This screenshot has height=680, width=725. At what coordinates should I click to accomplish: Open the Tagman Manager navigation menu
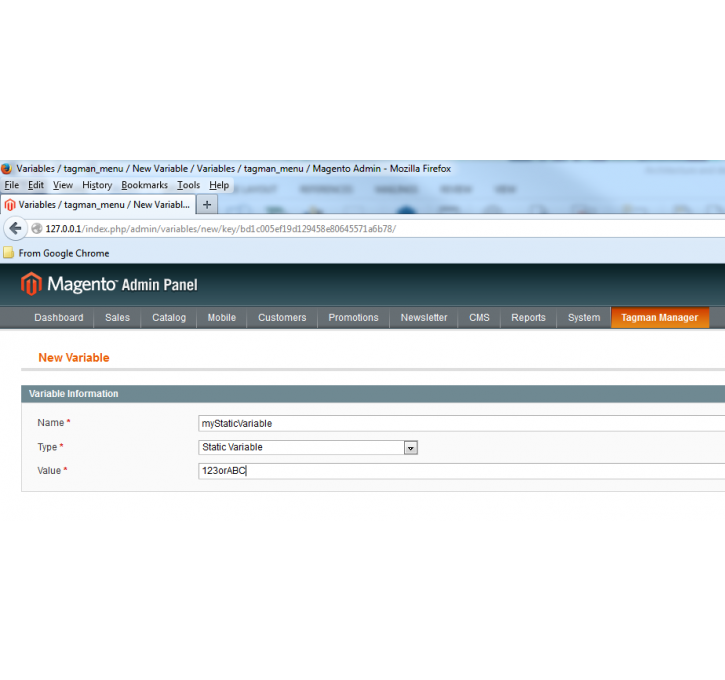click(660, 318)
